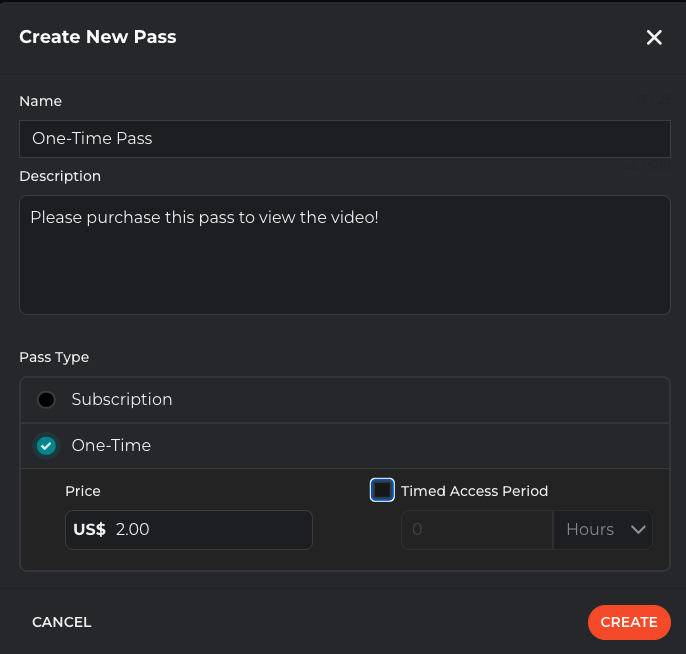Image resolution: width=686 pixels, height=654 pixels.
Task: Click the Timed Access Period label
Action: [474, 491]
